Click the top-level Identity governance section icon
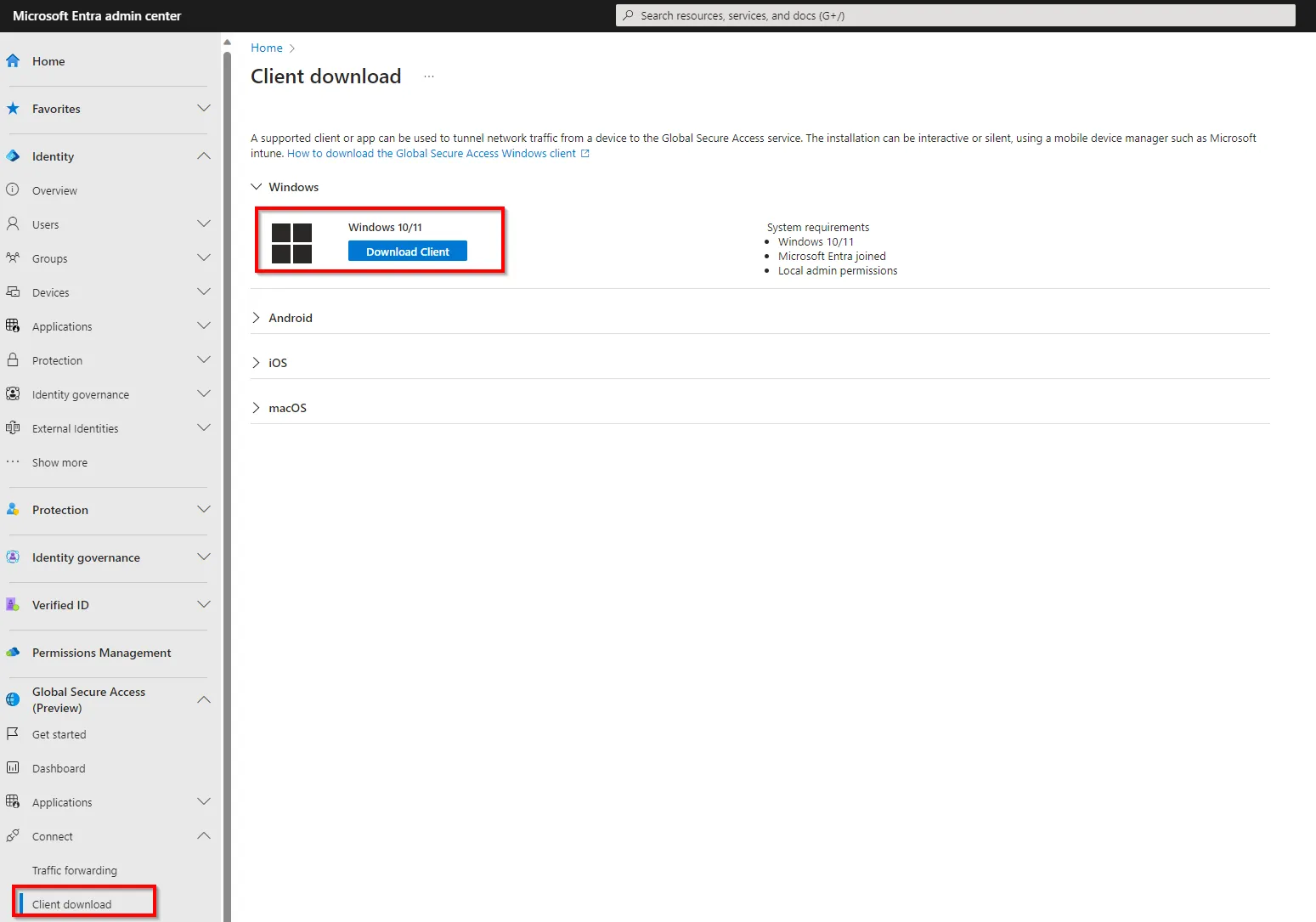The width and height of the screenshot is (1316, 922). tap(13, 557)
